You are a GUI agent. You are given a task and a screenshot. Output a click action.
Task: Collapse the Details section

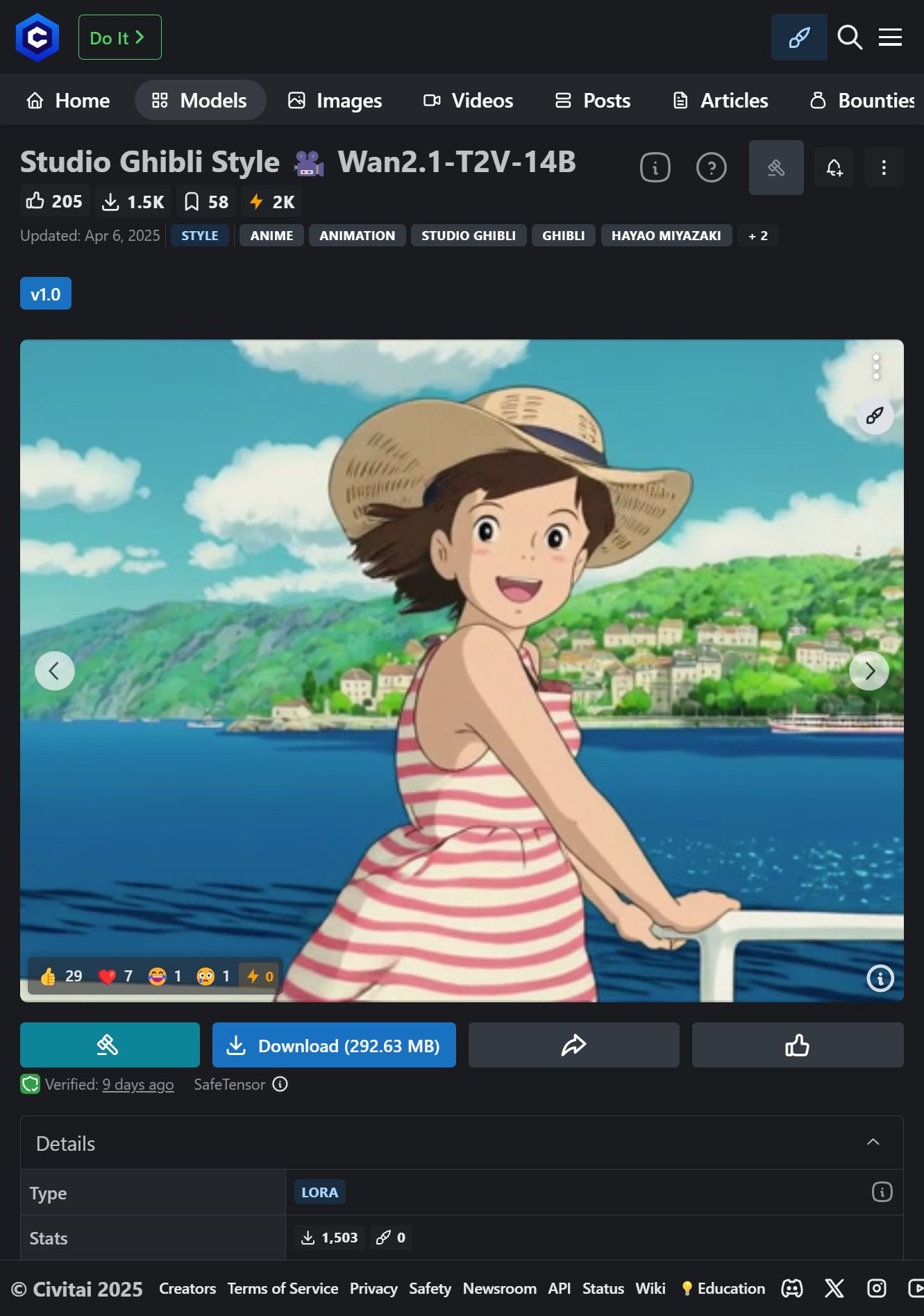click(873, 1142)
